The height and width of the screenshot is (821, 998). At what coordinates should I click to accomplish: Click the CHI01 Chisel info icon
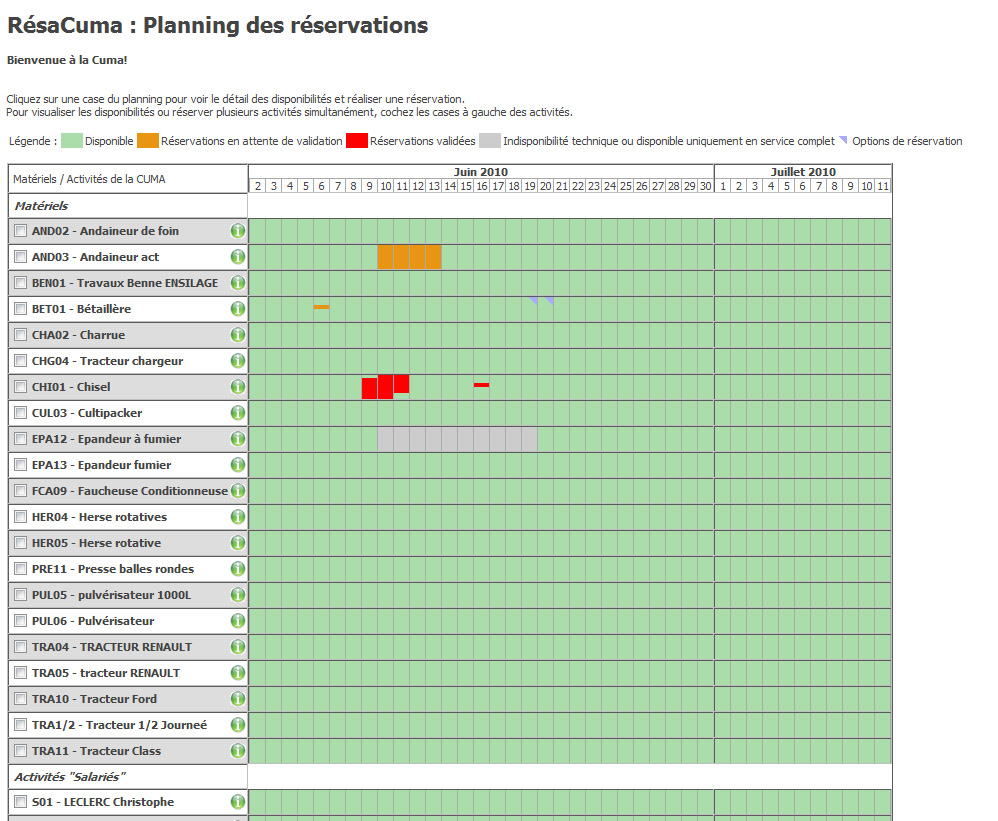(238, 387)
